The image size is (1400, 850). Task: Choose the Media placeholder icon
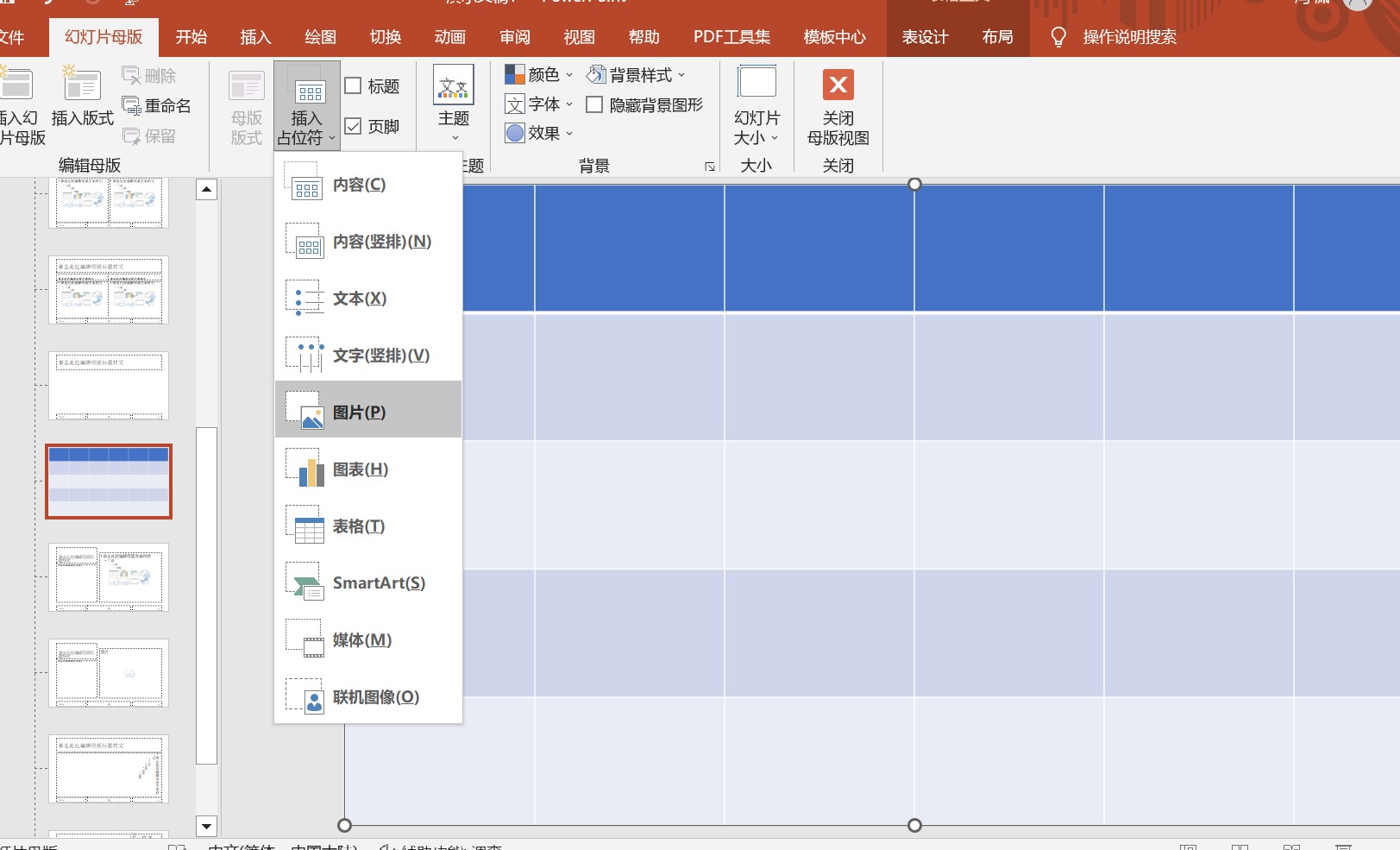pyautogui.click(x=304, y=639)
